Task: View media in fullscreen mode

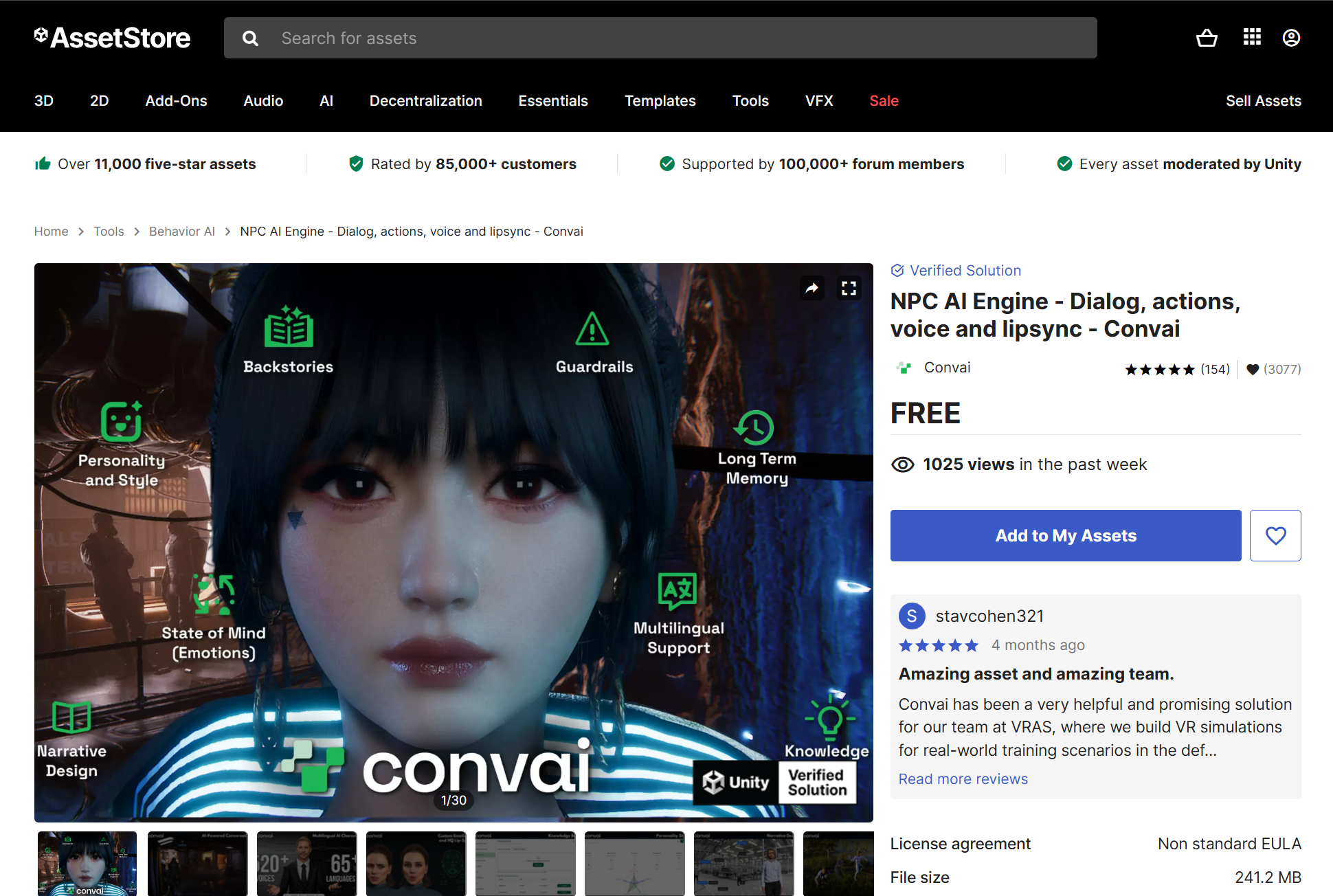Action: [849, 288]
